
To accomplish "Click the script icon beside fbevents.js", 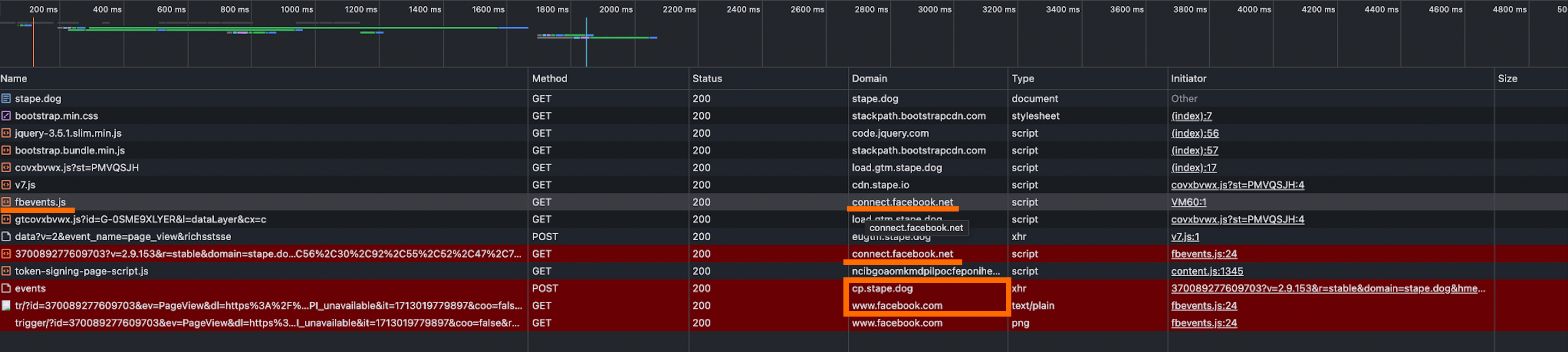I will 6,202.
